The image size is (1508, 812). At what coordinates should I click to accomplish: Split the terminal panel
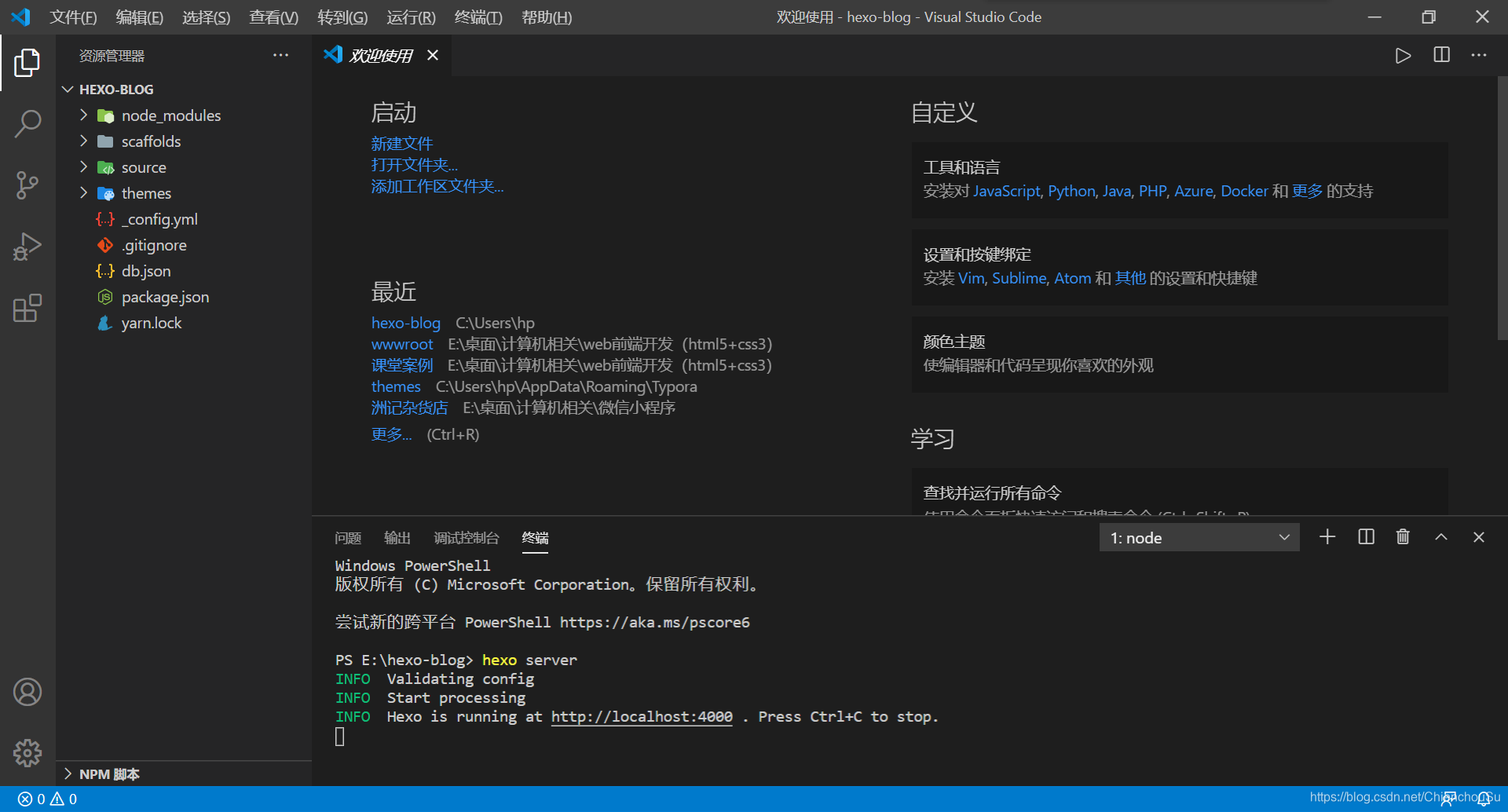pos(1366,537)
